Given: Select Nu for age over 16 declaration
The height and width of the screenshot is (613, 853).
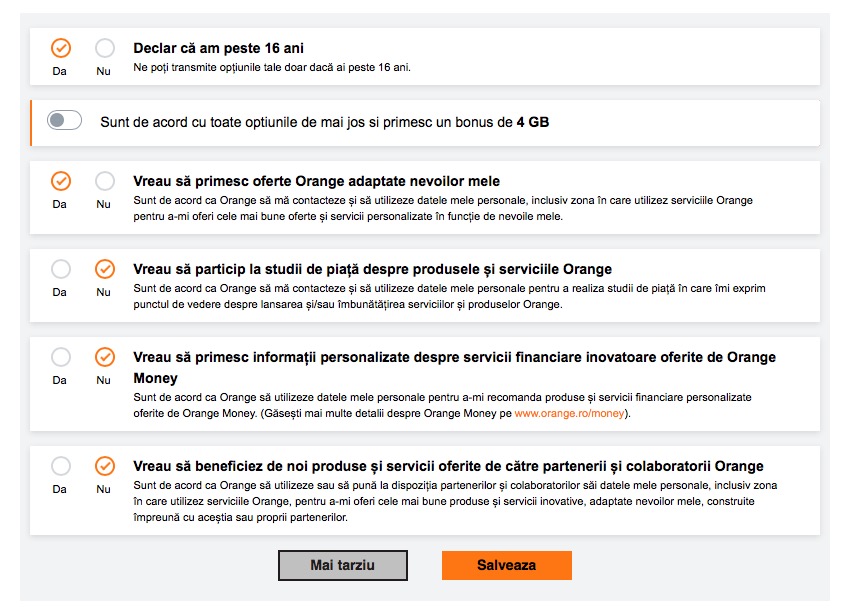Looking at the screenshot, I should (x=104, y=48).
